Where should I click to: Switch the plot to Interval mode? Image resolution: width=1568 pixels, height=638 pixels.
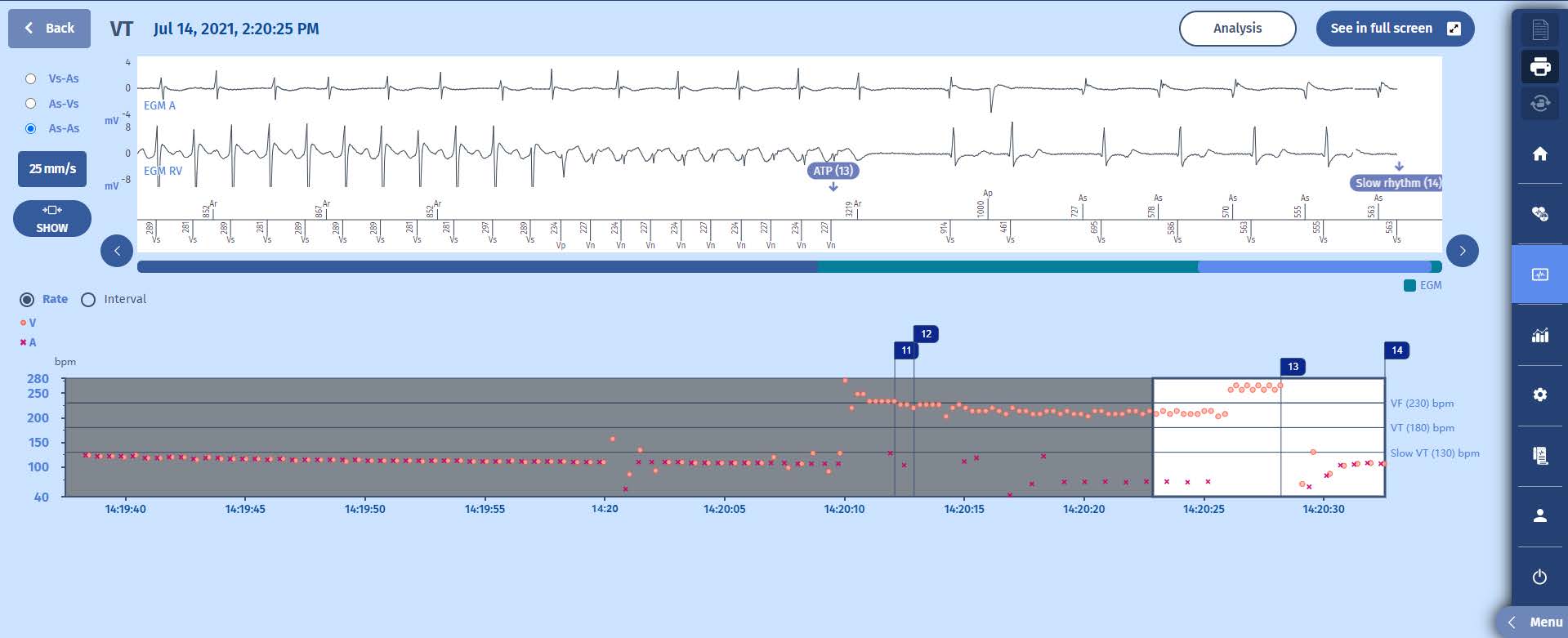(x=88, y=300)
